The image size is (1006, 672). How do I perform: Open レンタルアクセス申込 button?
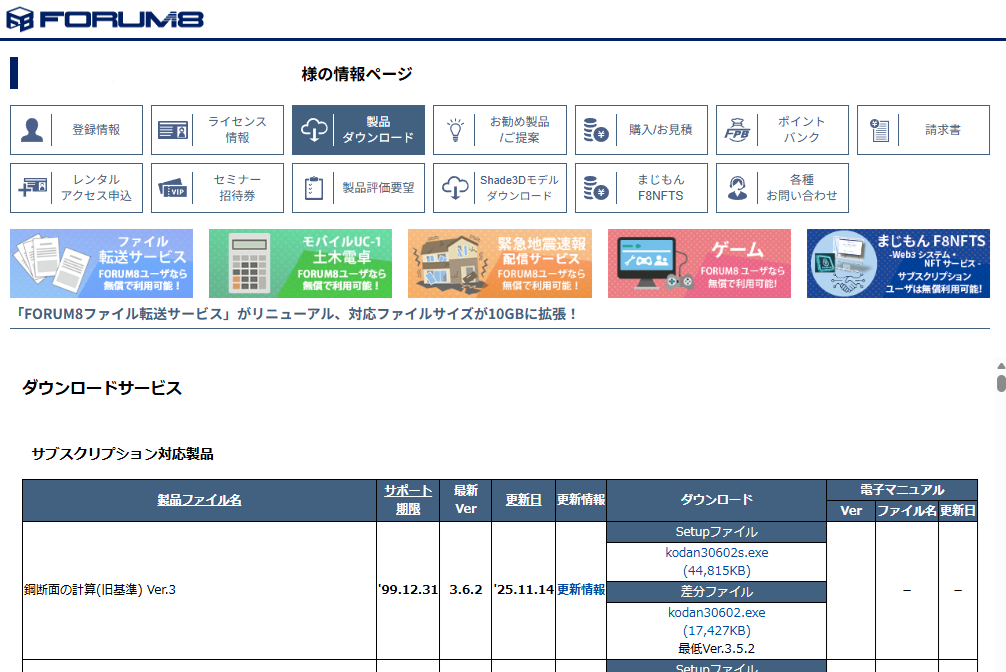(77, 188)
